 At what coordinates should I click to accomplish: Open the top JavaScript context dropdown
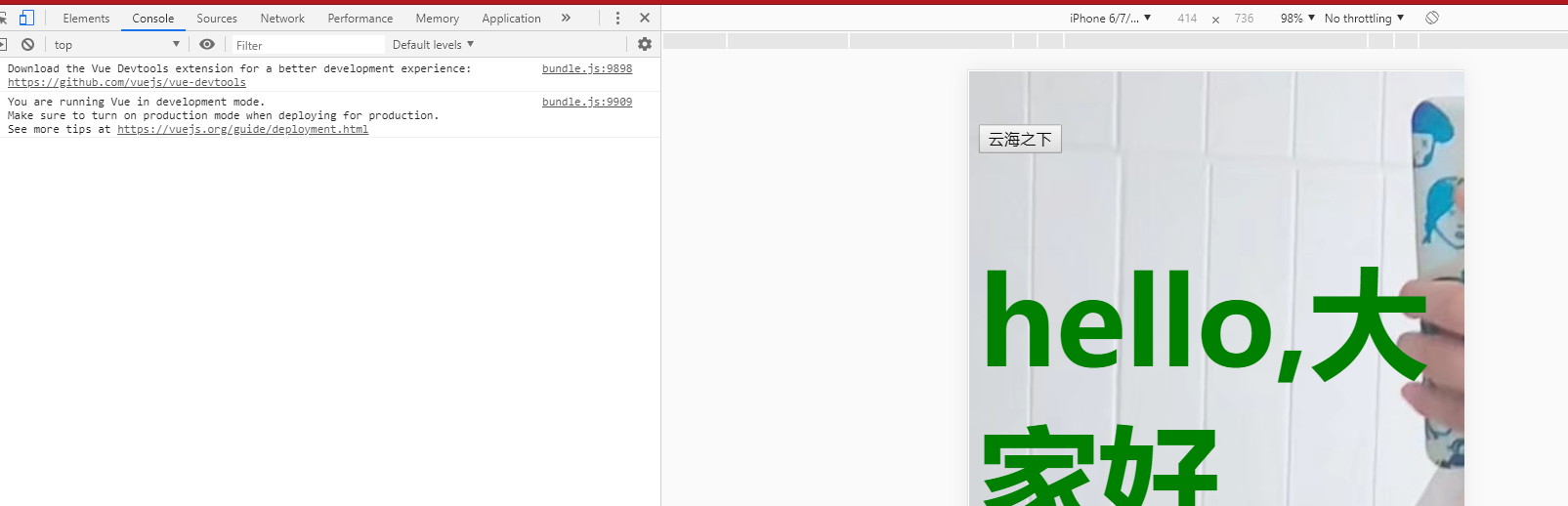coord(117,45)
